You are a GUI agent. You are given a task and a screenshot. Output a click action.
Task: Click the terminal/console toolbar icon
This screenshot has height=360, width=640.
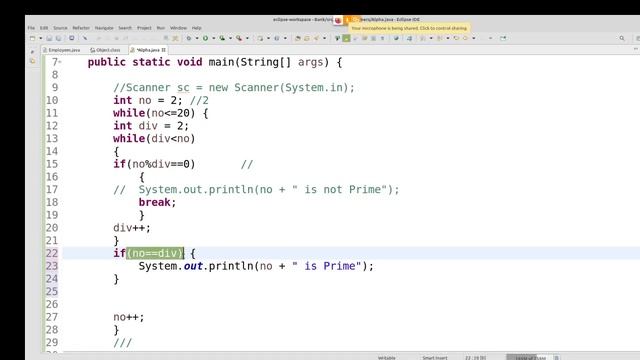pyautogui.click(x=71, y=38)
